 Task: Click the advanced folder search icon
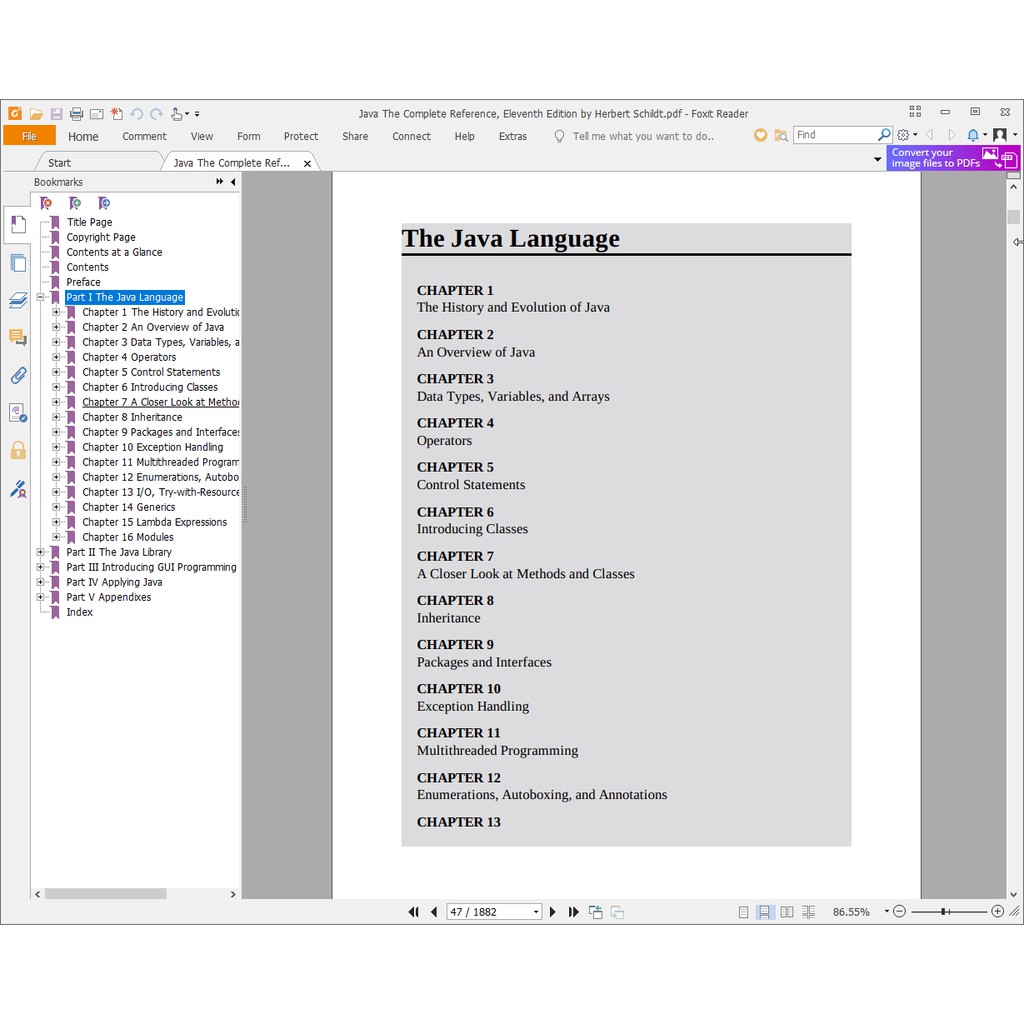click(780, 135)
